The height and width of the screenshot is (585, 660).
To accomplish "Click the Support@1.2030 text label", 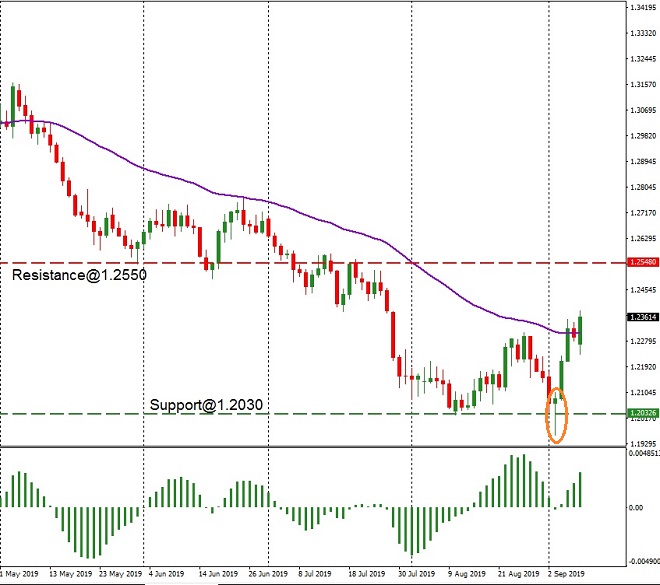I will [206, 405].
